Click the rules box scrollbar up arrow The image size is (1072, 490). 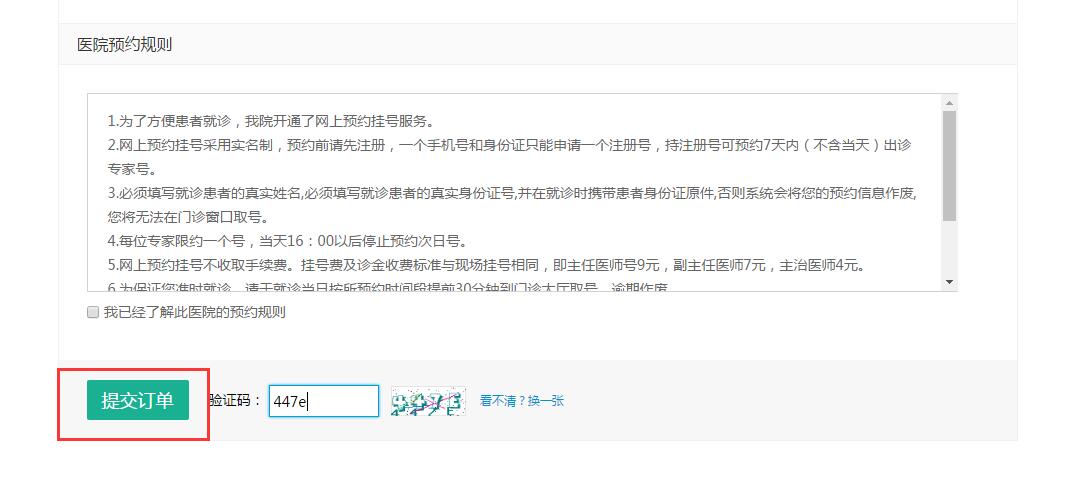pos(949,103)
